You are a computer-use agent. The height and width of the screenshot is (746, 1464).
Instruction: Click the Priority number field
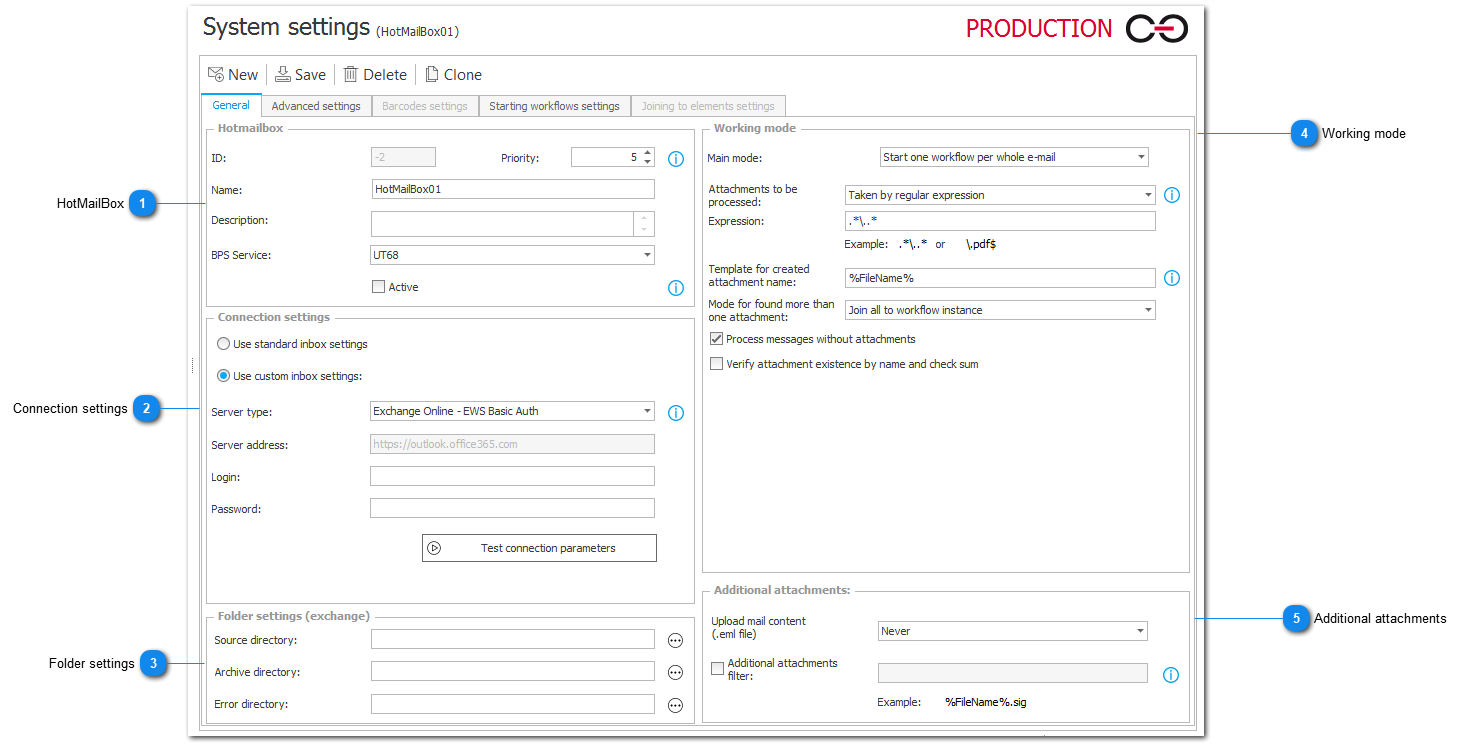coord(606,157)
